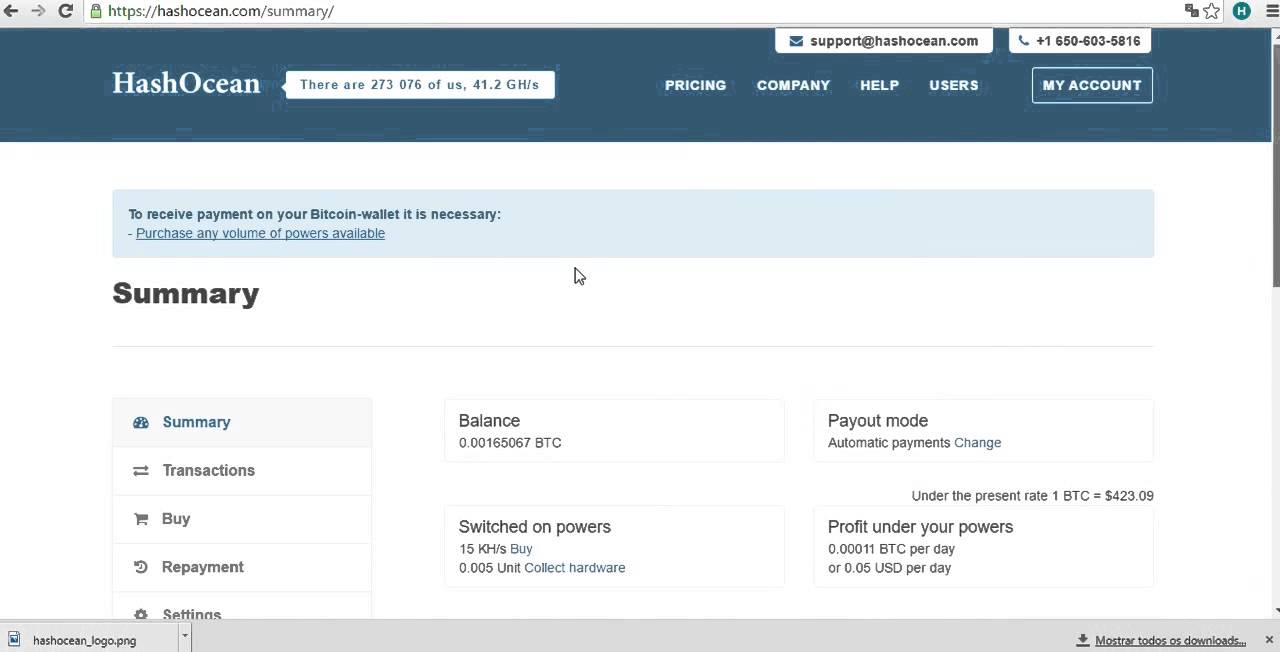Open the USERS menu
1280x652 pixels.
(954, 85)
